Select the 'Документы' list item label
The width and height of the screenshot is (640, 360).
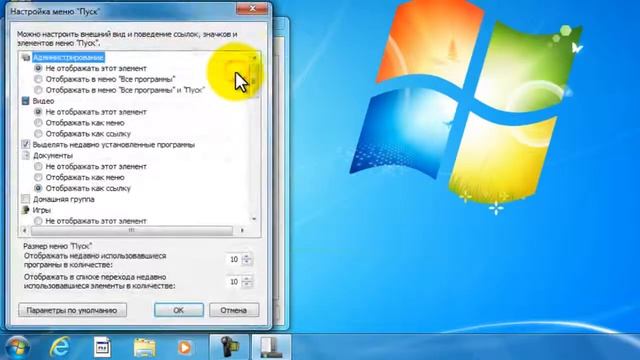[53, 156]
